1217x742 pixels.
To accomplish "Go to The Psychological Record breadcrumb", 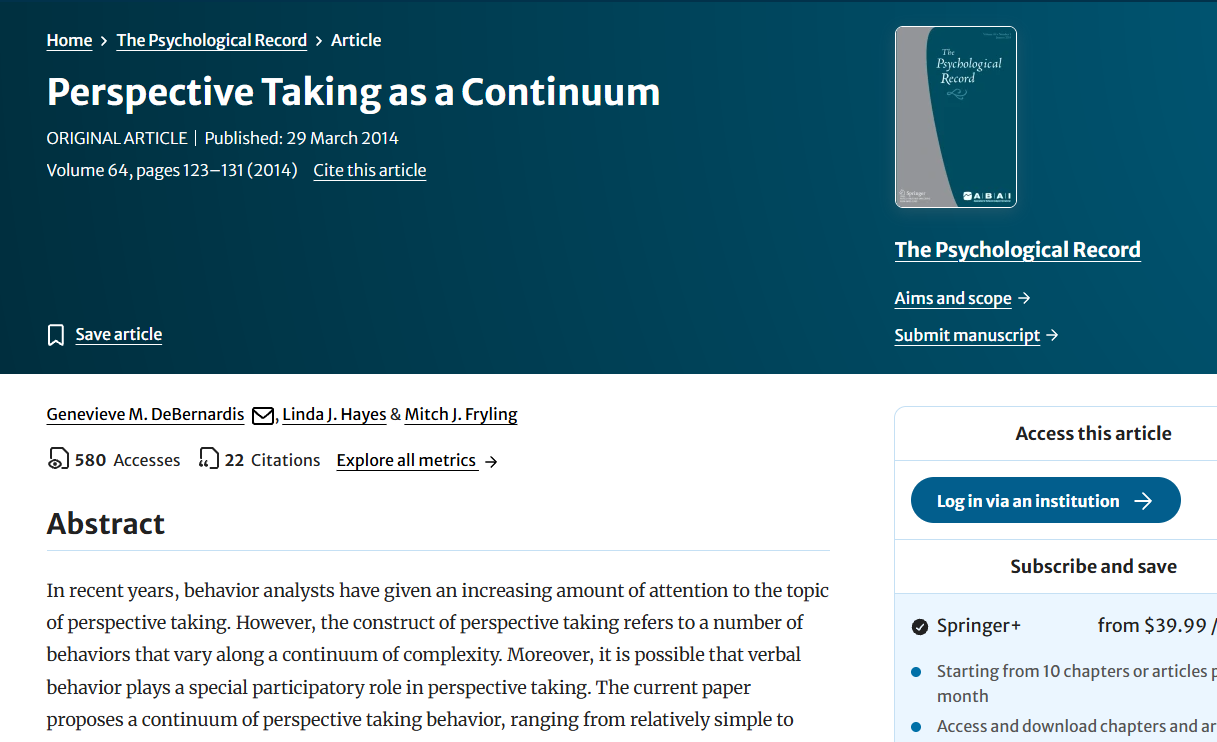I will 212,40.
